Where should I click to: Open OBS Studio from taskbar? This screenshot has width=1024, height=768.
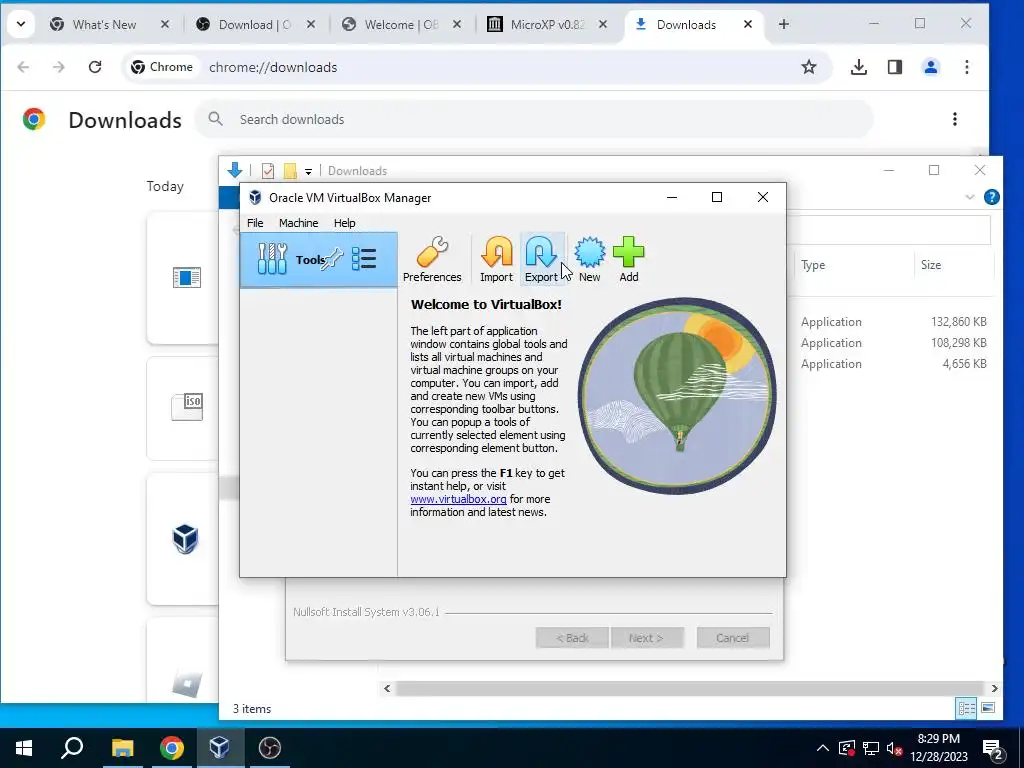[269, 748]
